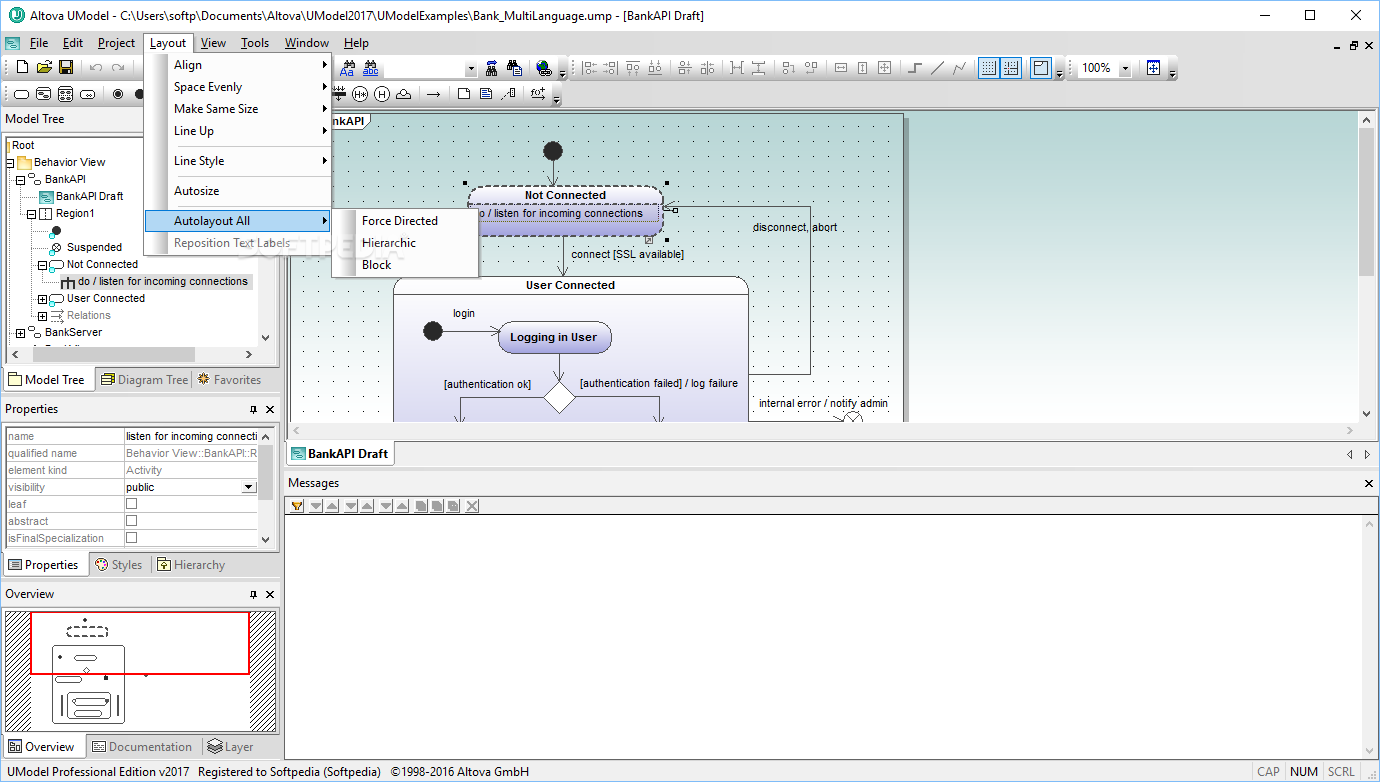Open the zoom 100% dropdown
The height and width of the screenshot is (782, 1380).
1125,68
